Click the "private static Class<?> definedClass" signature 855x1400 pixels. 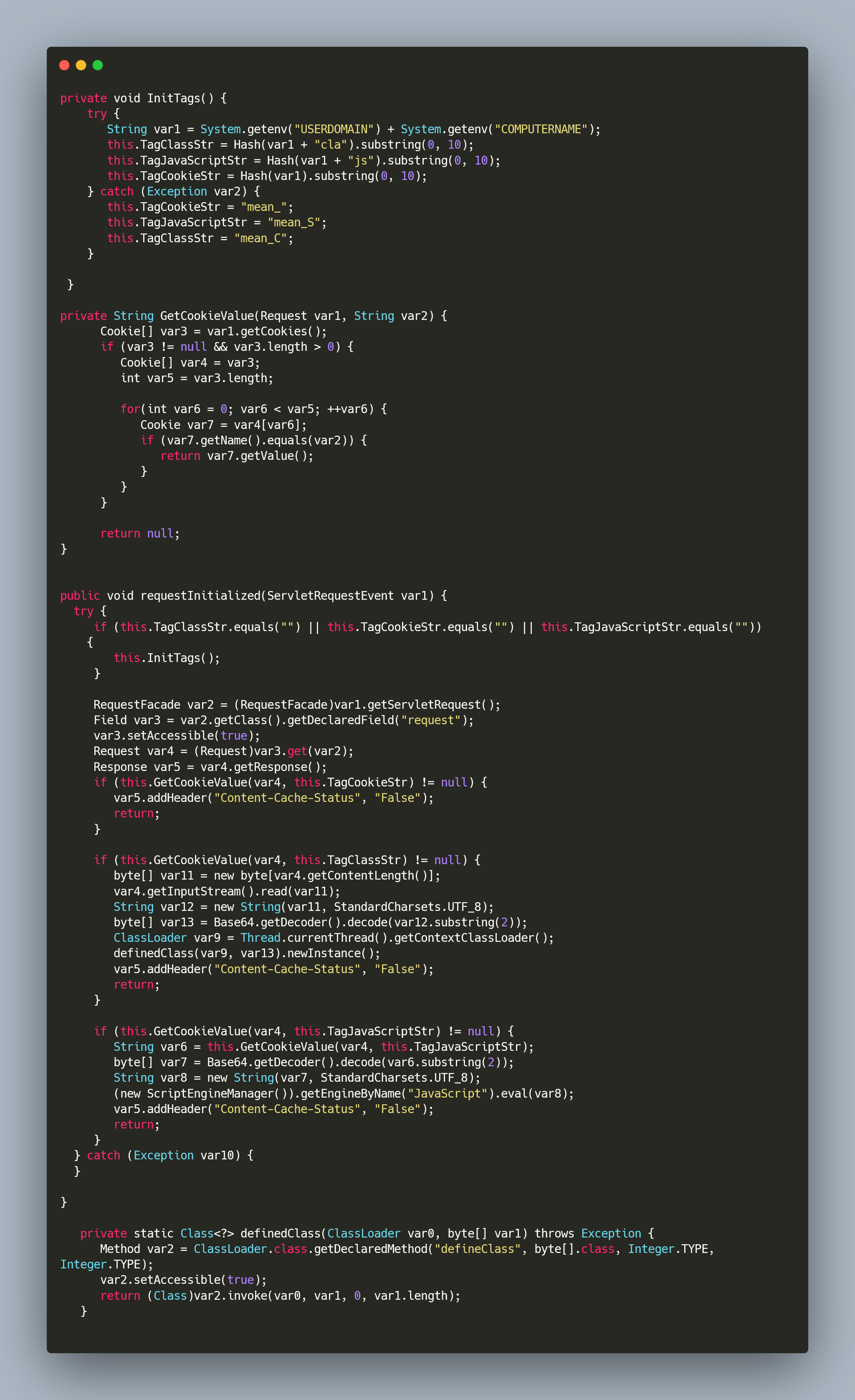tap(367, 1233)
